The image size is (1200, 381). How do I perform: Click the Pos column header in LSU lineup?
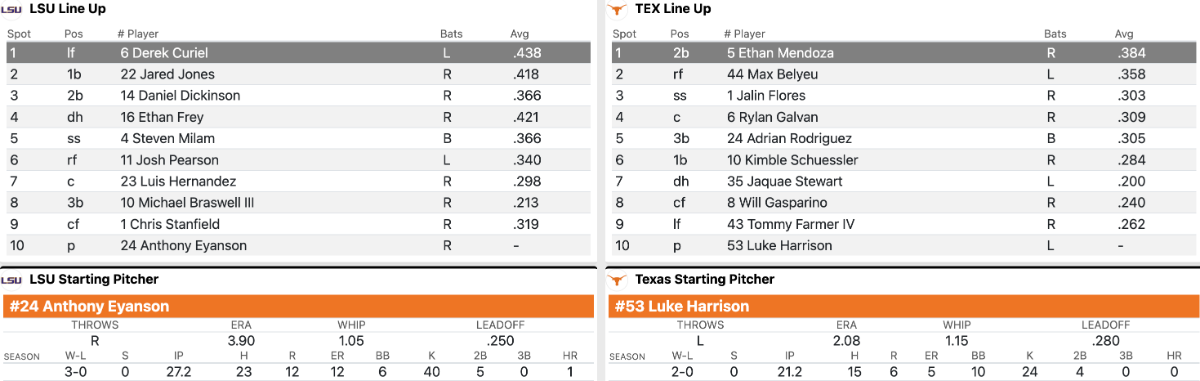(x=74, y=34)
